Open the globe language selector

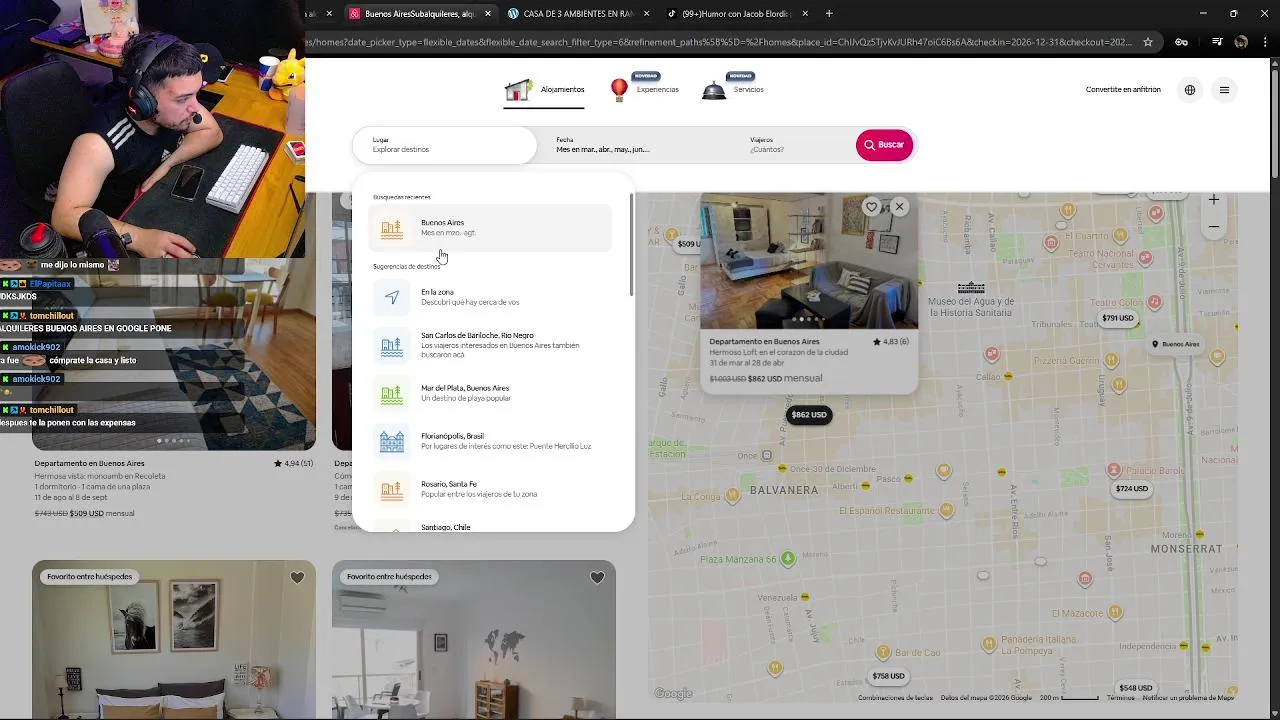click(x=1190, y=90)
